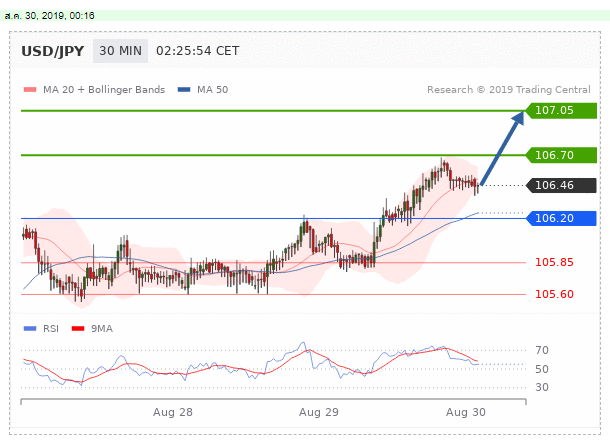Screen dimensions: 610x443
Task: Click the Aug 29 date axis label
Action: (319, 412)
